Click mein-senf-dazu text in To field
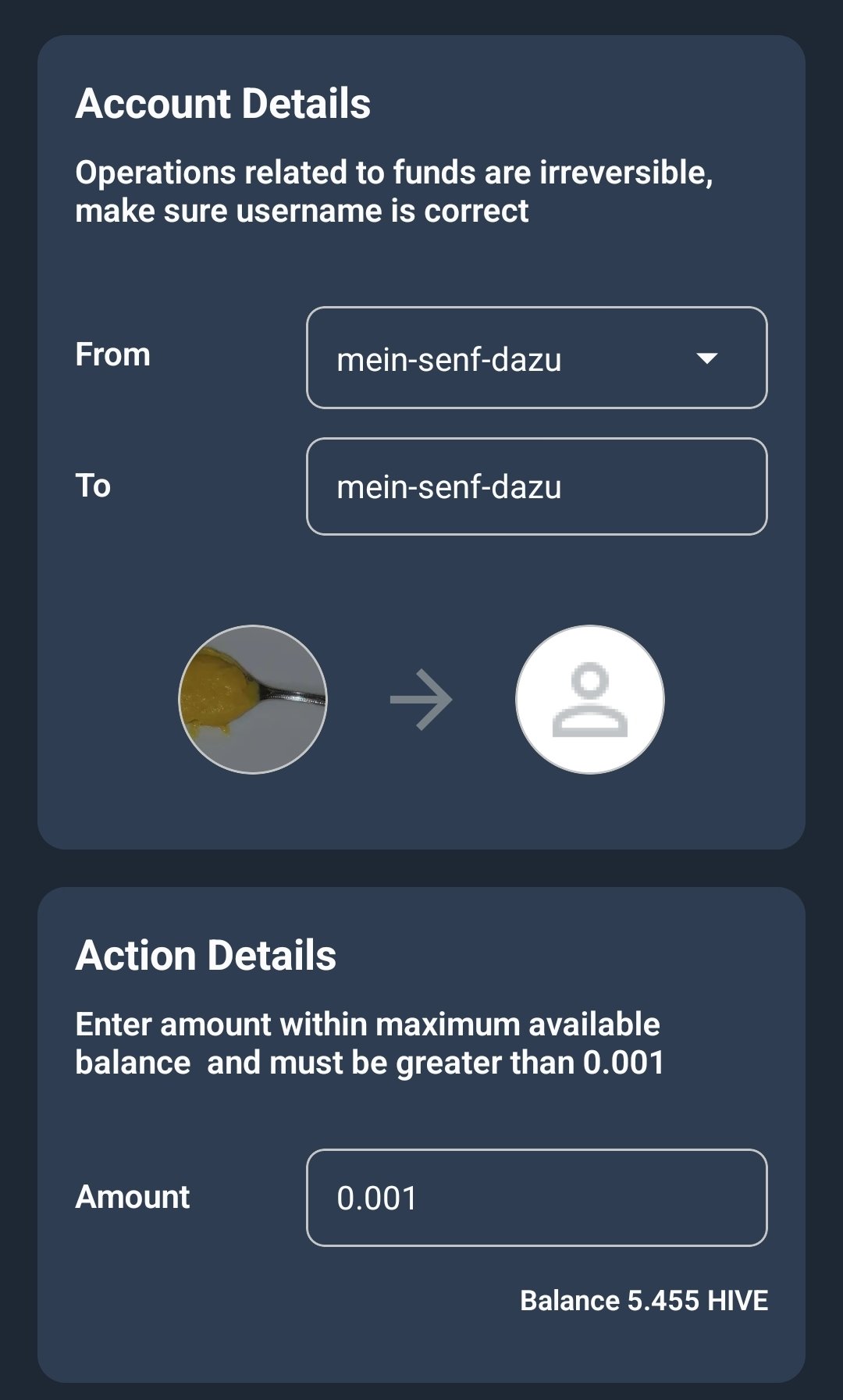Screen dimensions: 843x1400 (449, 487)
